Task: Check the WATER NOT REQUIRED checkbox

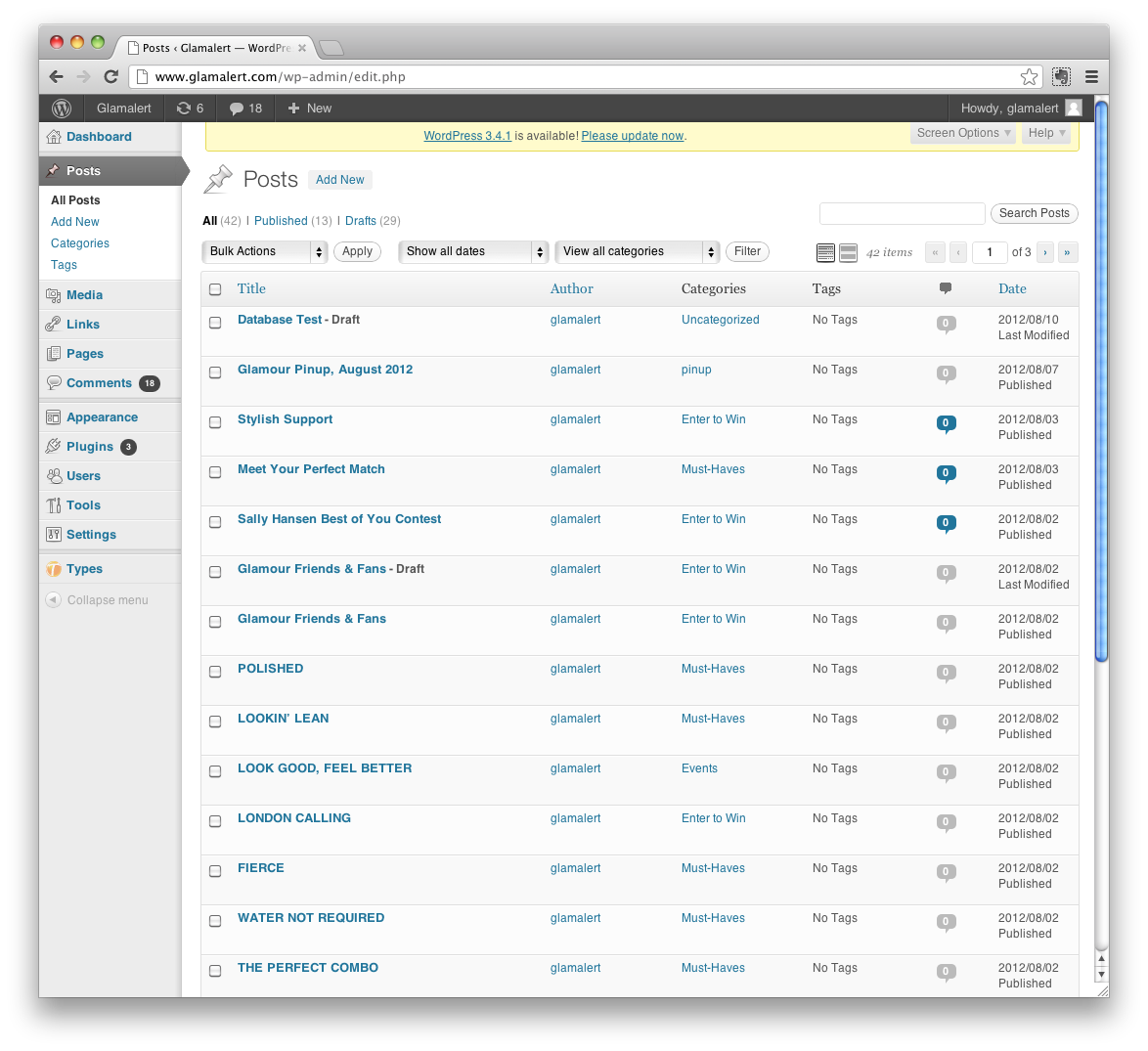Action: [x=215, y=921]
